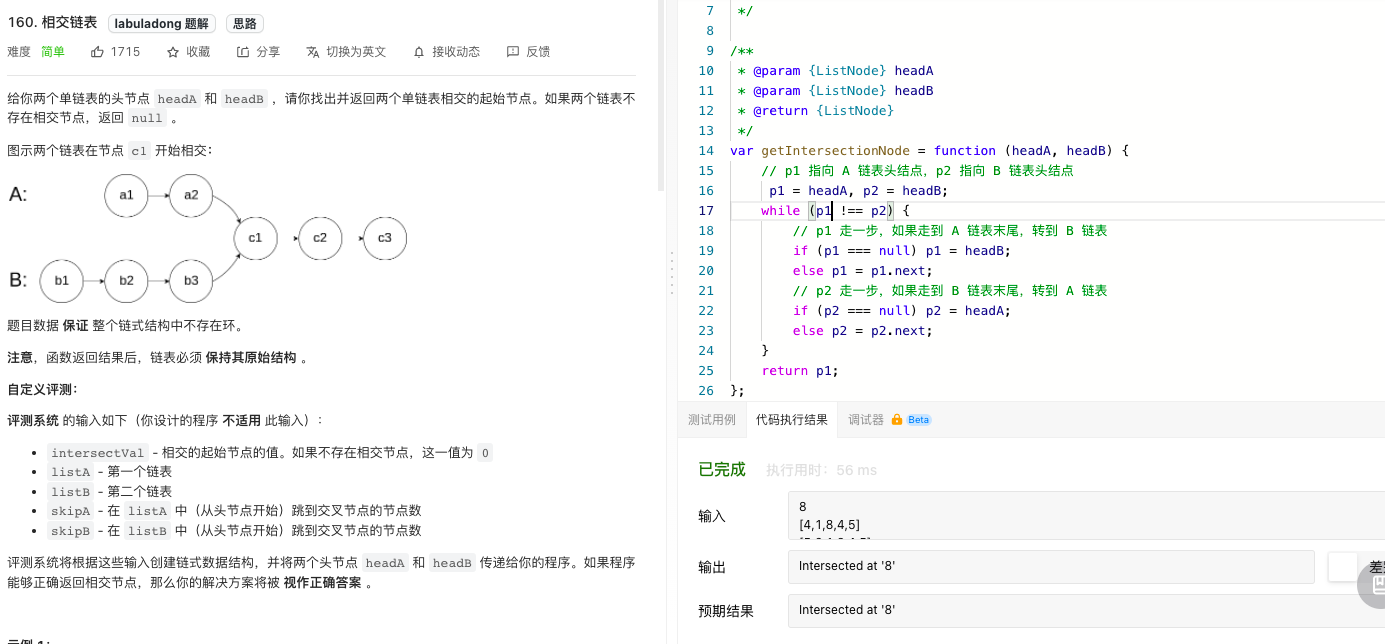Click 'if (p1 === null) p1 = headB;' line
Screen dimensions: 1385x644
902,251
